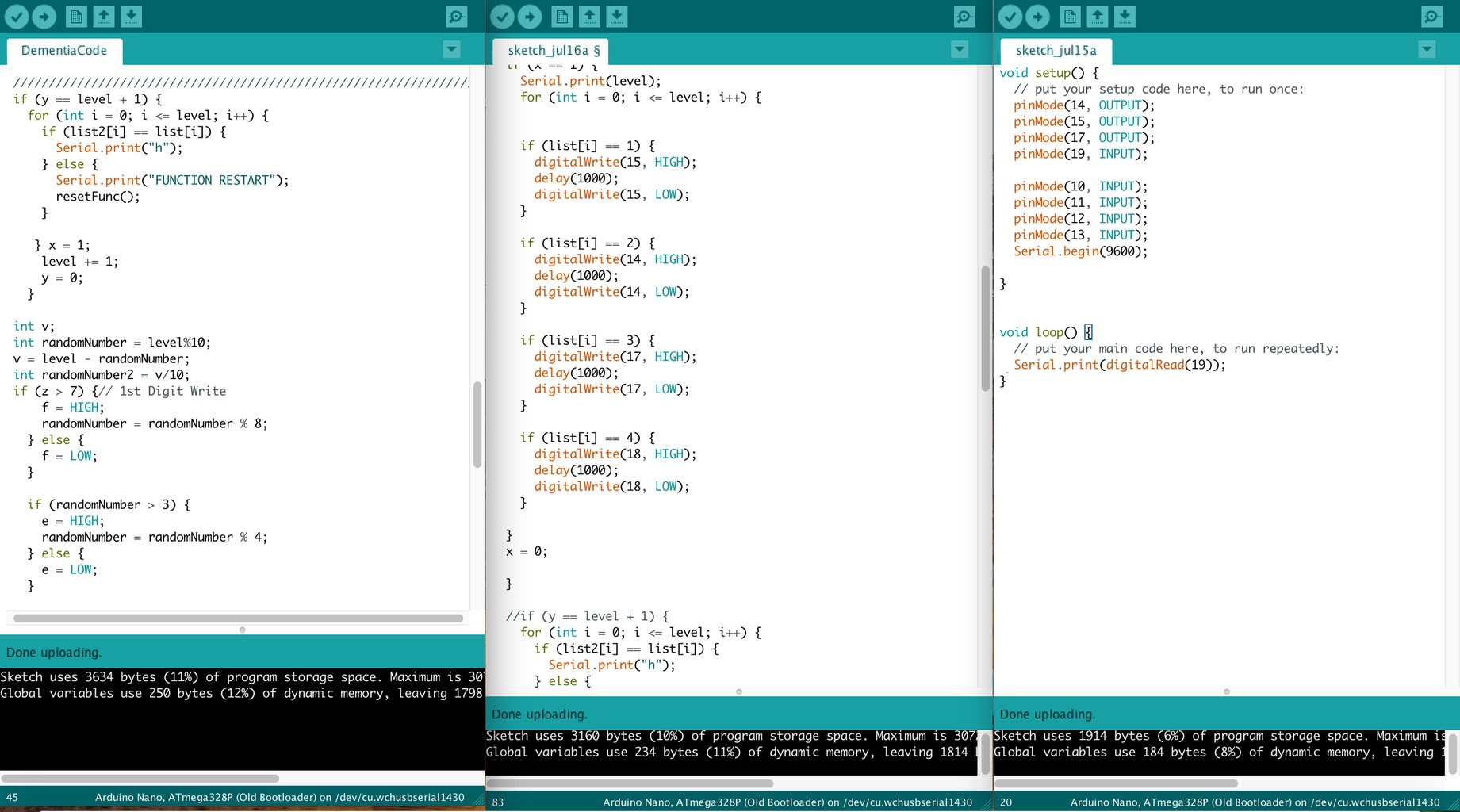Click console horizontal scrollbar in sketch_jul15a window
The height and width of the screenshot is (812, 1460).
pyautogui.click(x=1115, y=783)
